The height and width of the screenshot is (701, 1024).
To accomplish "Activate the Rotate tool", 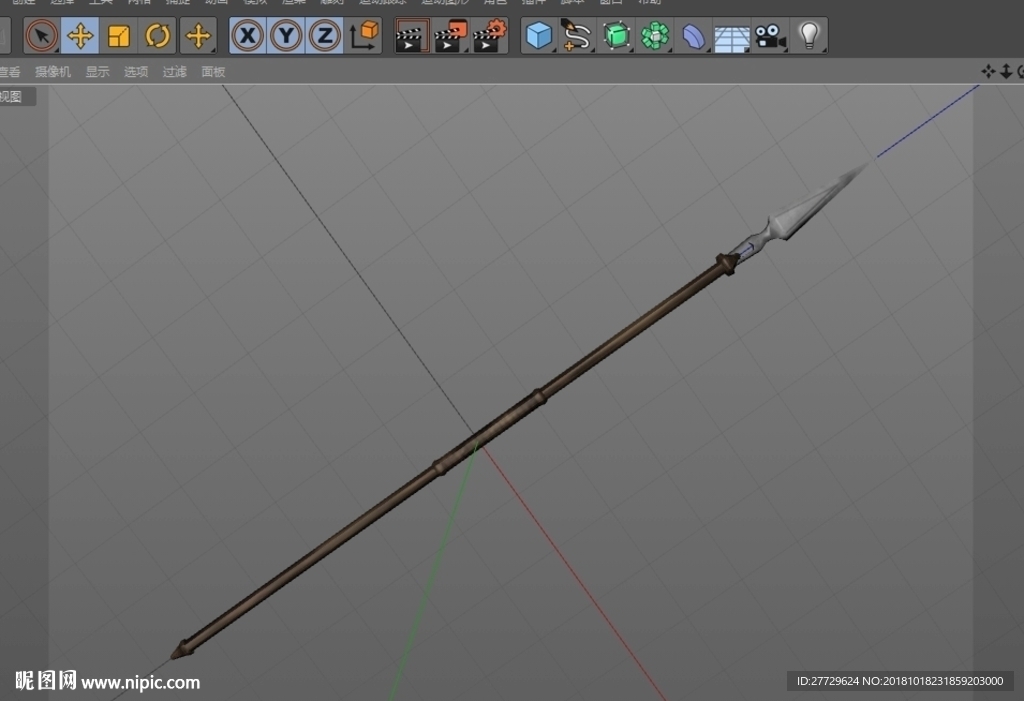I will pos(157,35).
